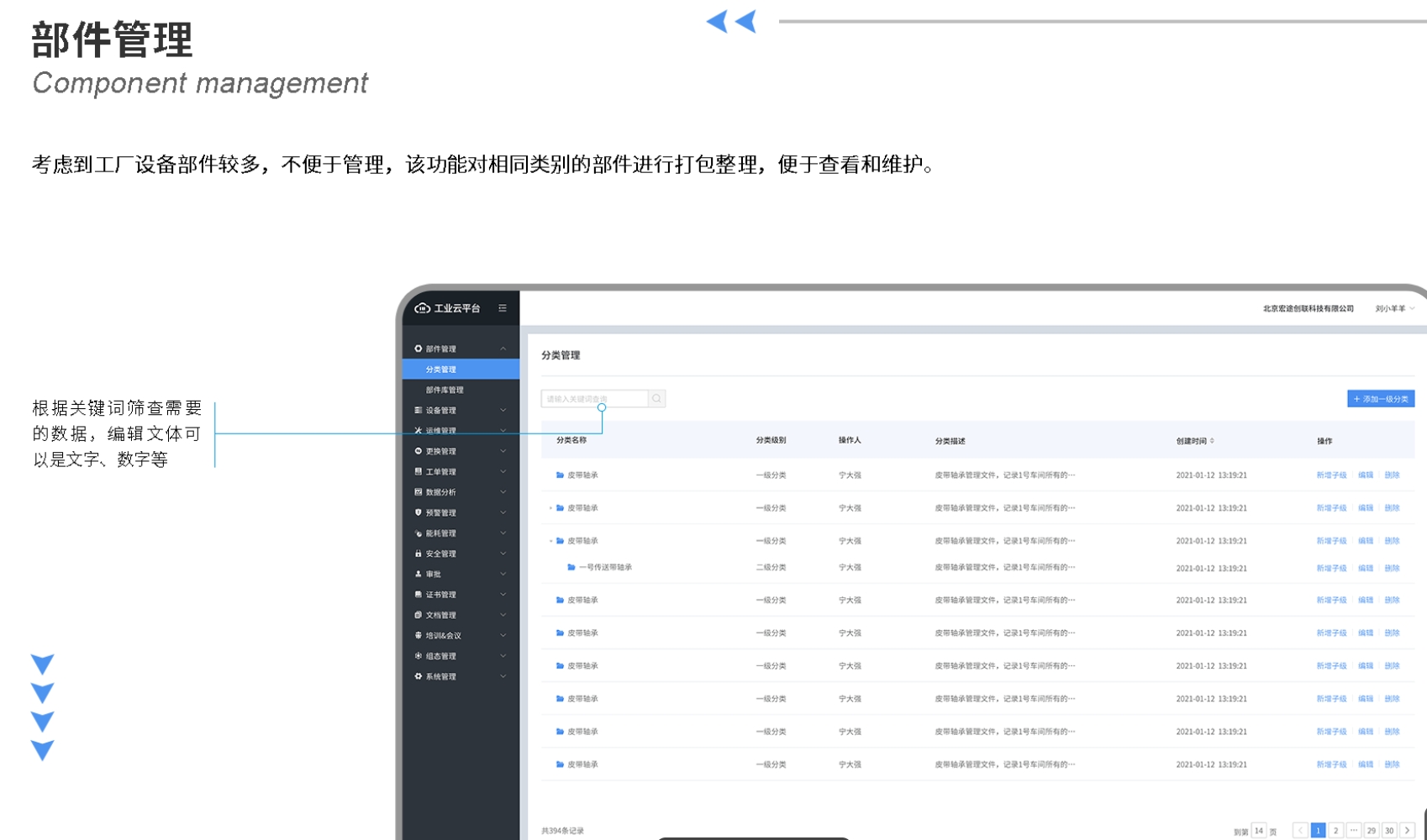Click the 操作人 column header
This screenshot has height=840, width=1427.
[850, 440]
